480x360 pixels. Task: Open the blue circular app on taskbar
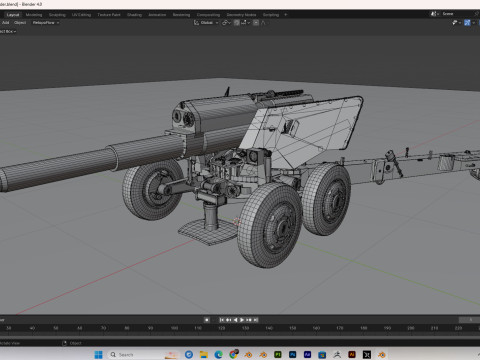[x=189, y=355]
